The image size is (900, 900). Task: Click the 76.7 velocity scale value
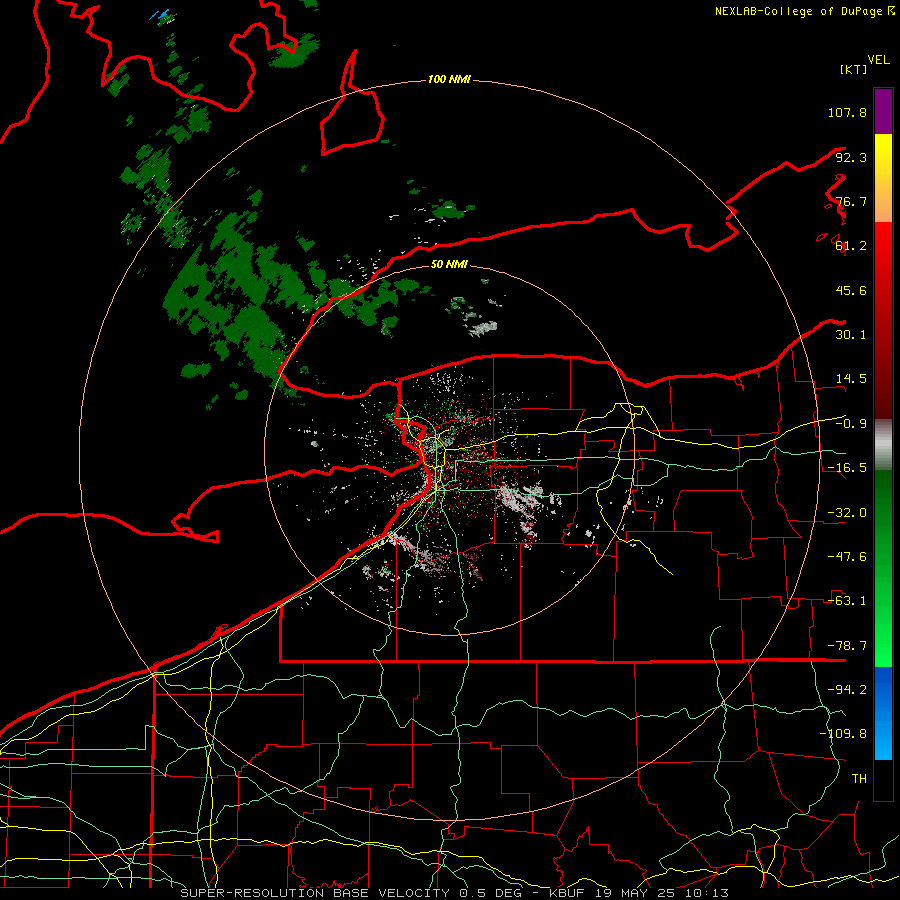(x=851, y=201)
